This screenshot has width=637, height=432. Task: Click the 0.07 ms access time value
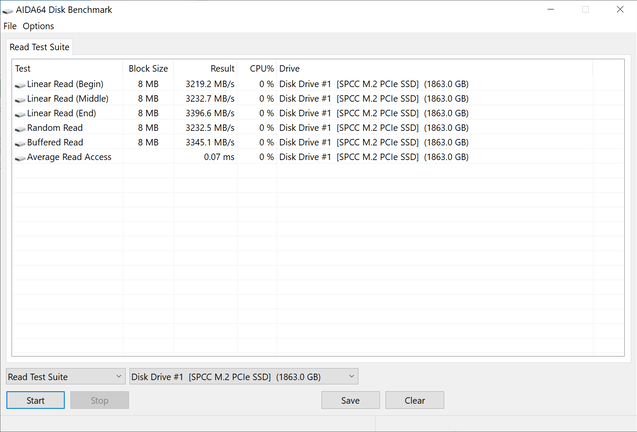219,157
